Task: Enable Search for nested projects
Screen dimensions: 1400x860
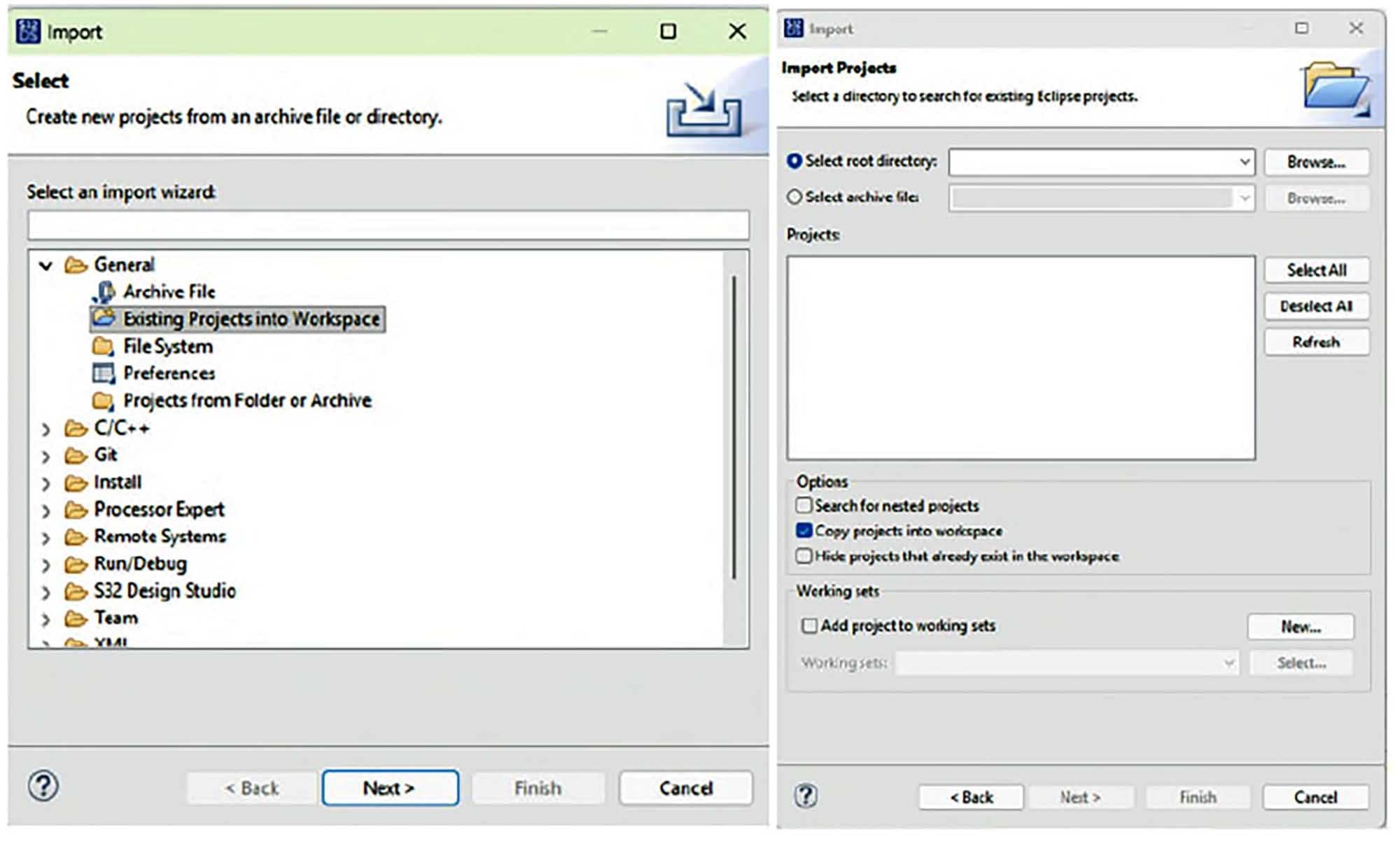Action: [x=804, y=505]
